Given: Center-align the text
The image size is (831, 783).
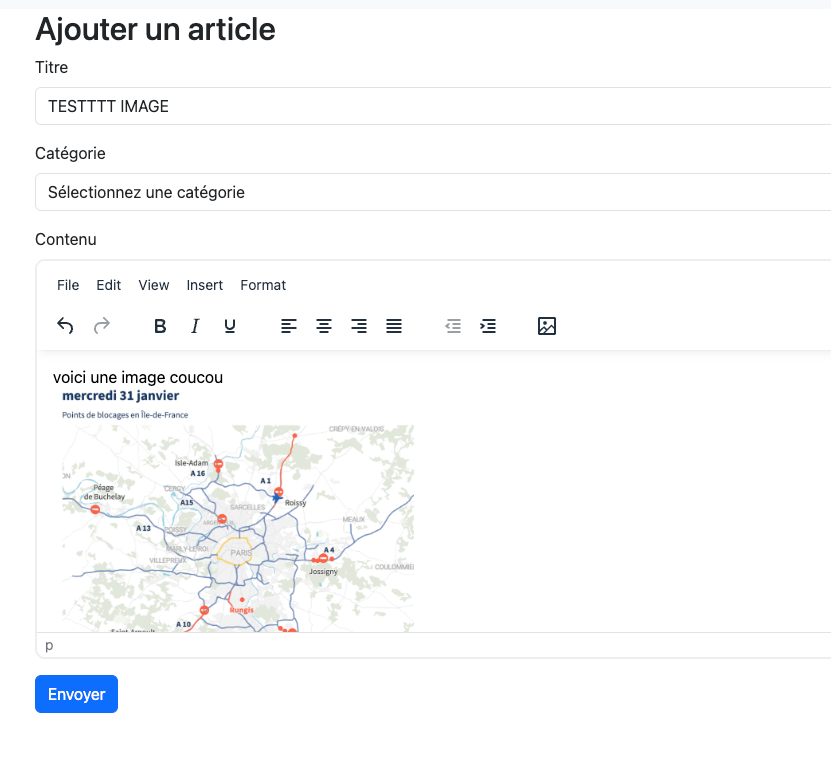Looking at the screenshot, I should point(324,325).
